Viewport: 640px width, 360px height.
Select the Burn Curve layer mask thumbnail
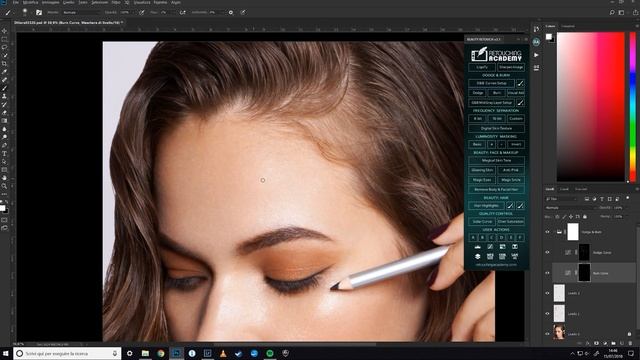click(584, 273)
